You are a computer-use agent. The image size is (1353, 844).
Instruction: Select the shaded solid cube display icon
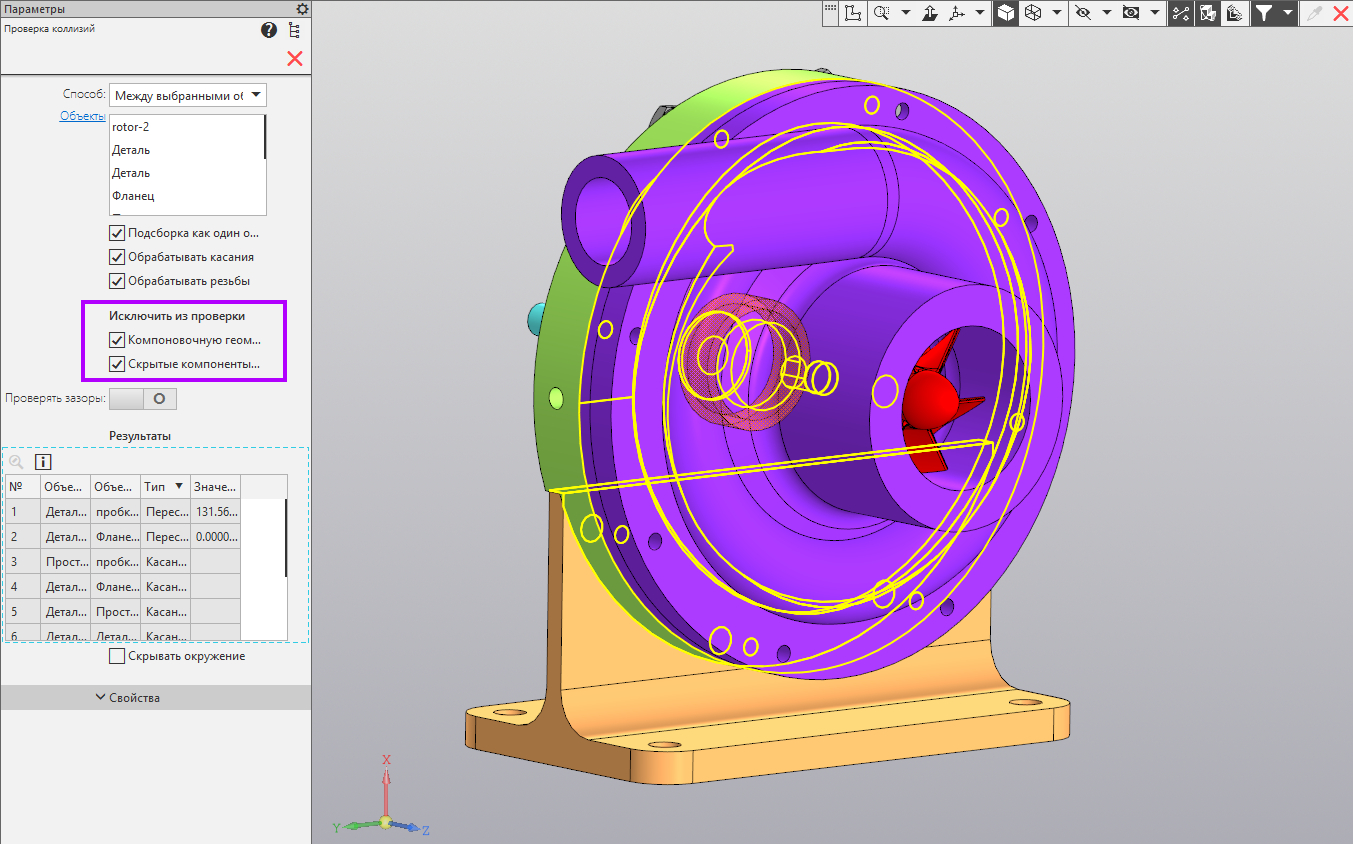[x=1006, y=13]
